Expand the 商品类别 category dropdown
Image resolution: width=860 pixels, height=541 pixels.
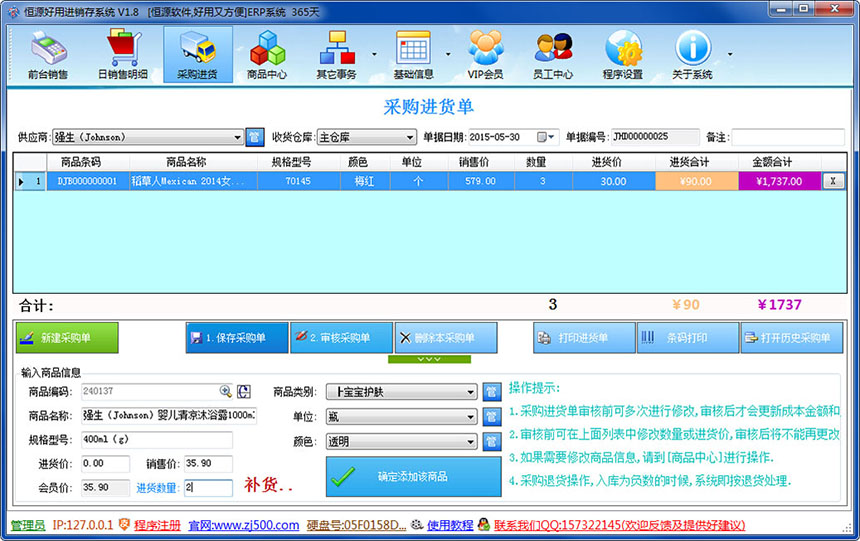click(471, 392)
